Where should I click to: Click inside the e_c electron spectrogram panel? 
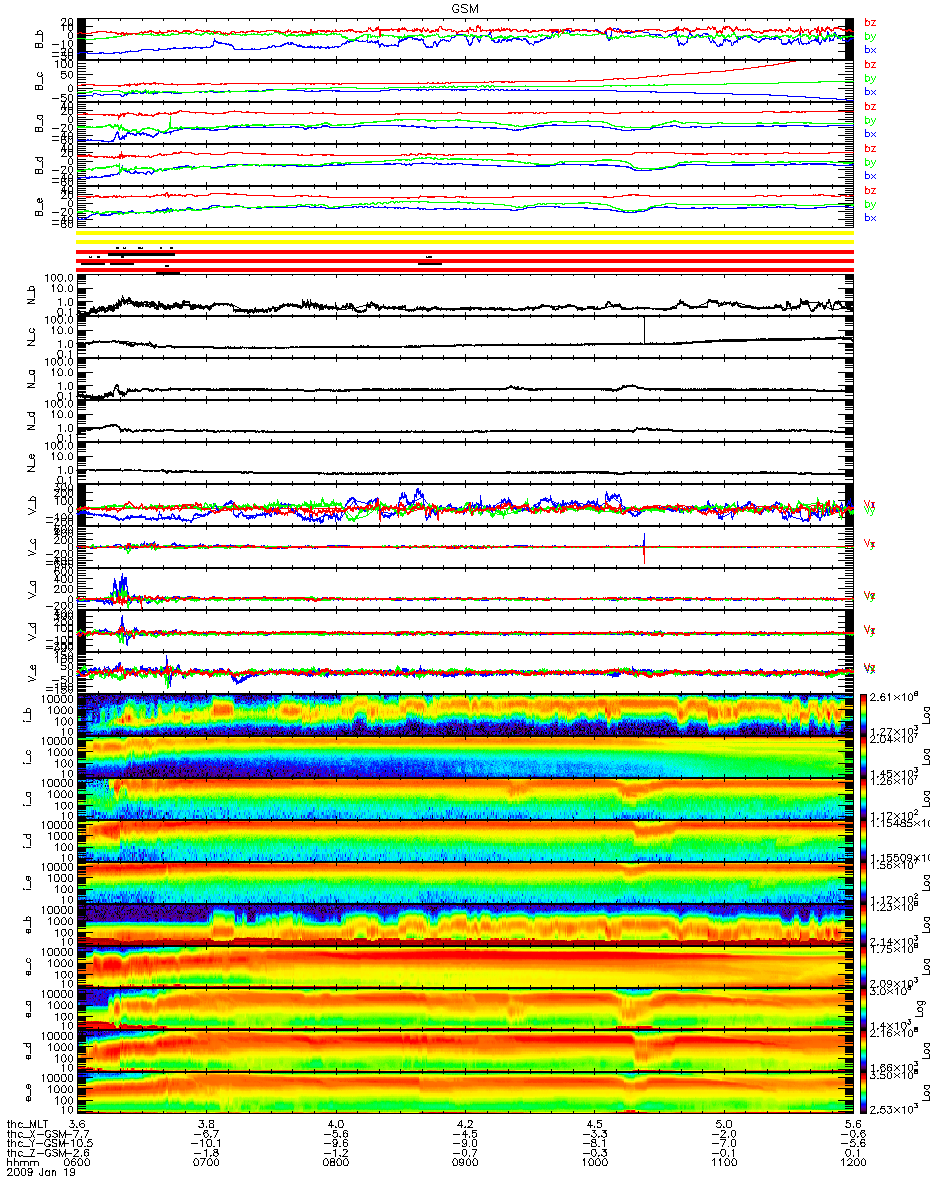[464, 965]
